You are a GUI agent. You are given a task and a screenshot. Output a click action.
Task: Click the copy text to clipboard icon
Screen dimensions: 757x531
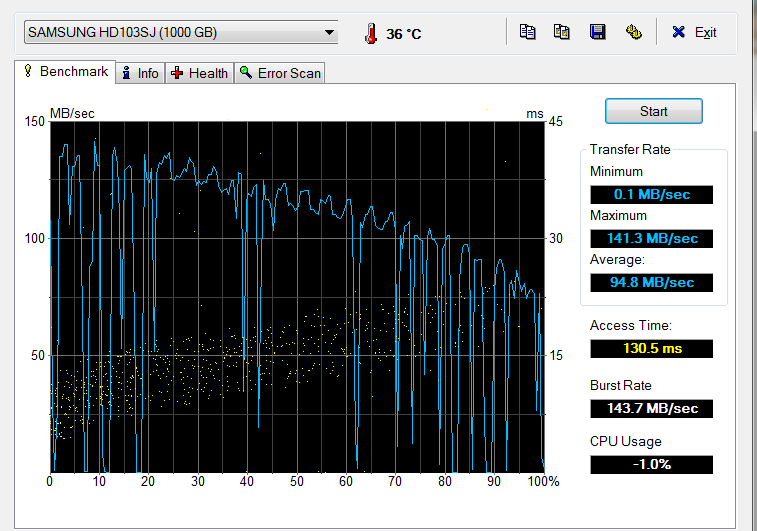pyautogui.click(x=527, y=32)
